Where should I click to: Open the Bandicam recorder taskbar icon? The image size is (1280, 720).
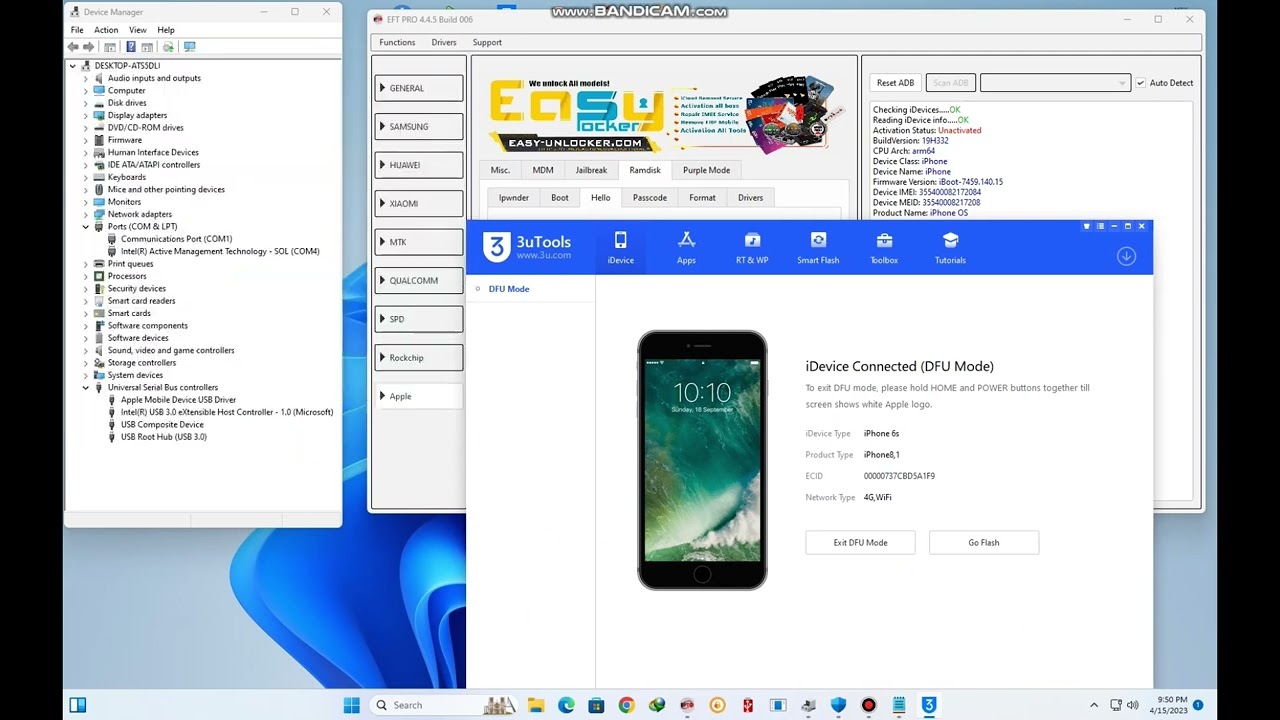pos(868,705)
